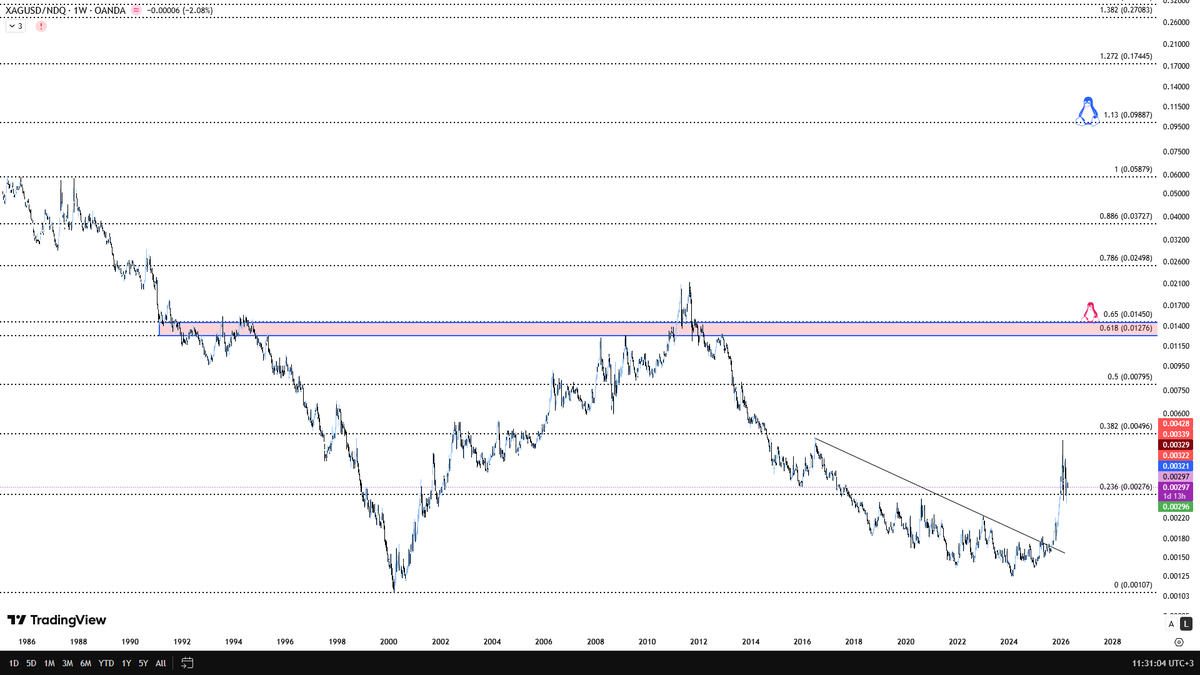Click the 2012 year on the time axis

tap(699, 642)
